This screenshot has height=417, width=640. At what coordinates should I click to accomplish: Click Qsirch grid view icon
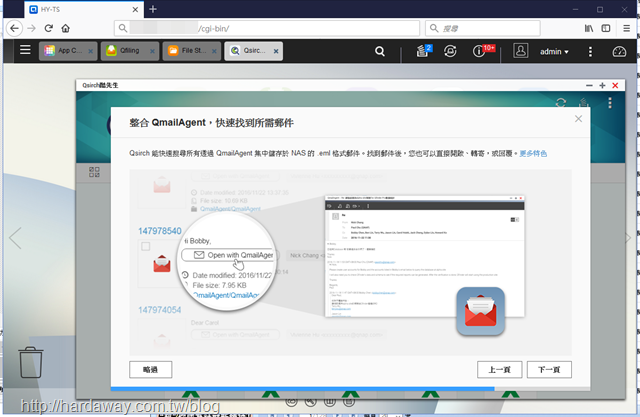[94, 172]
